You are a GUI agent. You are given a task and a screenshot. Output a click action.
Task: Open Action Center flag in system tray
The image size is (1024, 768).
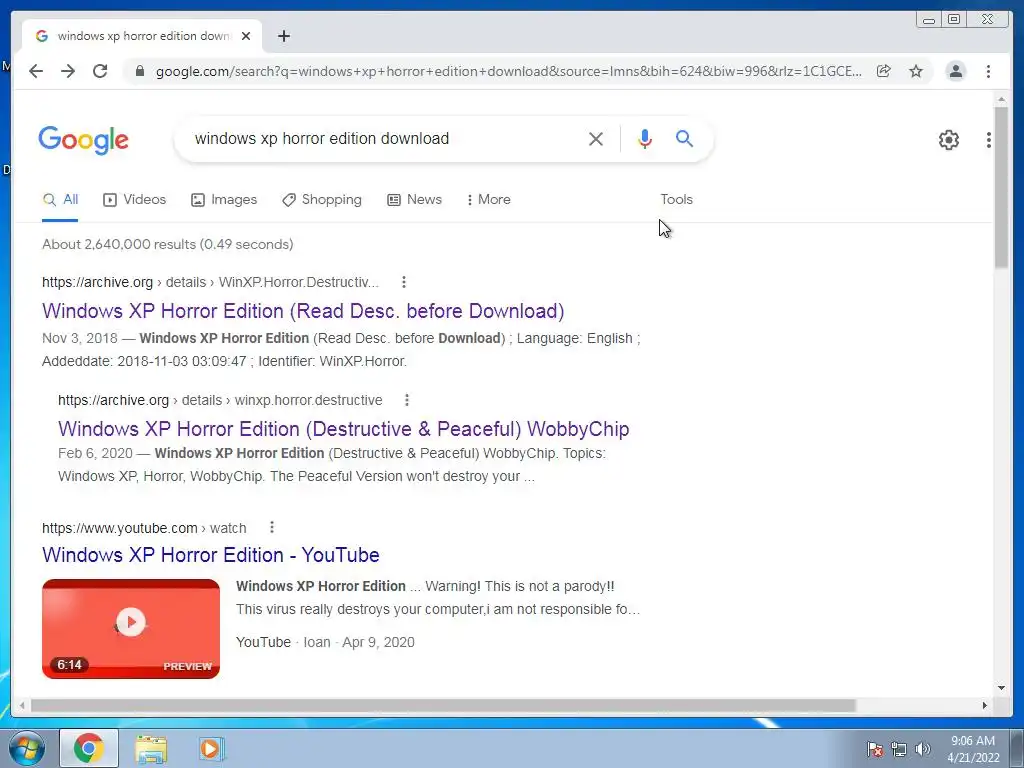point(874,749)
